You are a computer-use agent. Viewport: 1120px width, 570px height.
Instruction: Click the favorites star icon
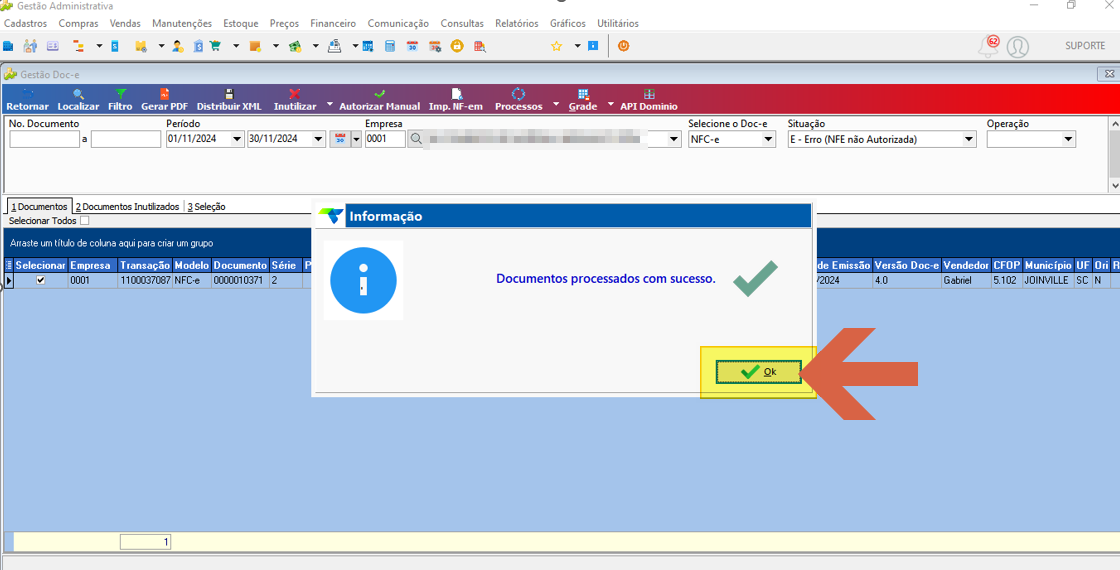(x=556, y=46)
